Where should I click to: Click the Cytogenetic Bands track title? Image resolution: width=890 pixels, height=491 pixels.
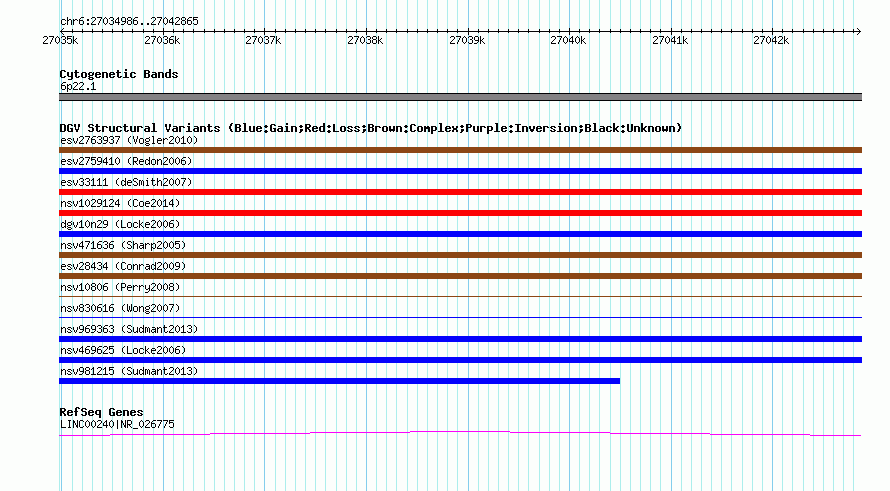tap(119, 74)
